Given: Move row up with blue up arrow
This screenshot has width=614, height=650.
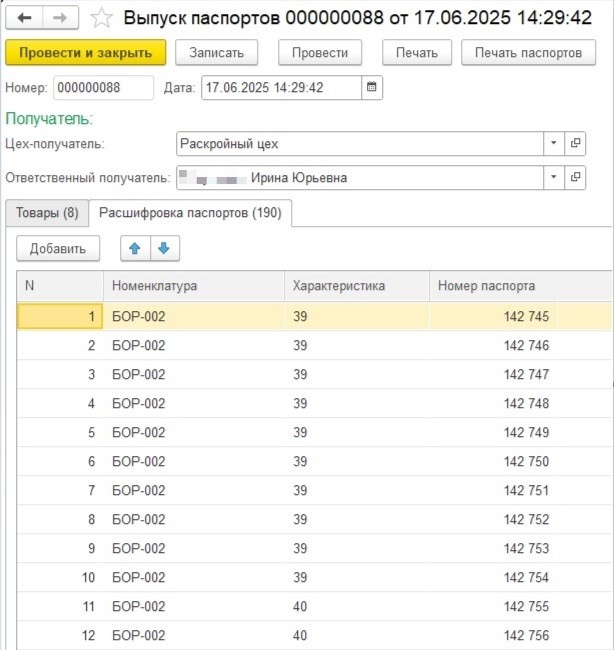Looking at the screenshot, I should 134,248.
